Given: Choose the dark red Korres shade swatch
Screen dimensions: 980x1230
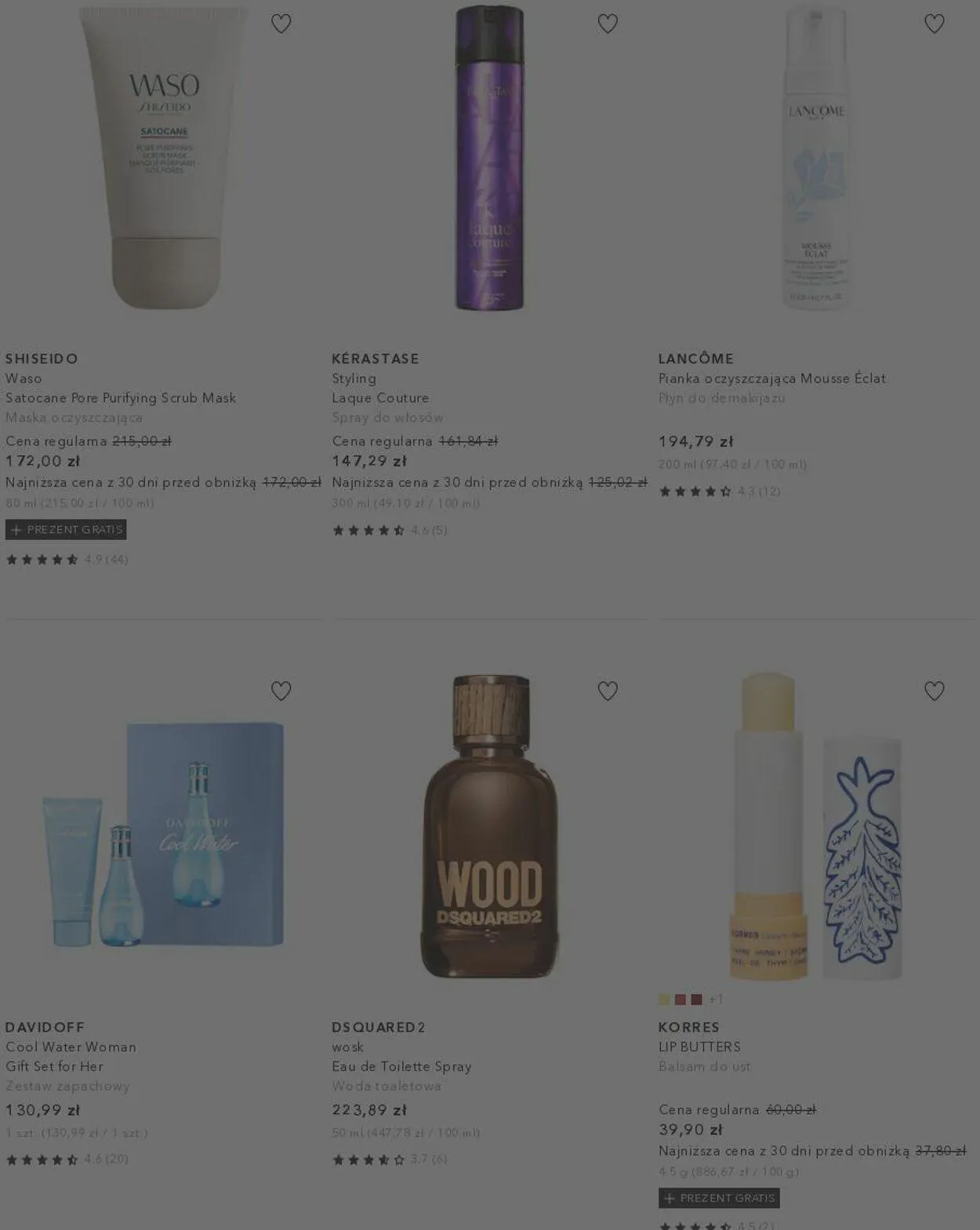Looking at the screenshot, I should [x=696, y=1000].
